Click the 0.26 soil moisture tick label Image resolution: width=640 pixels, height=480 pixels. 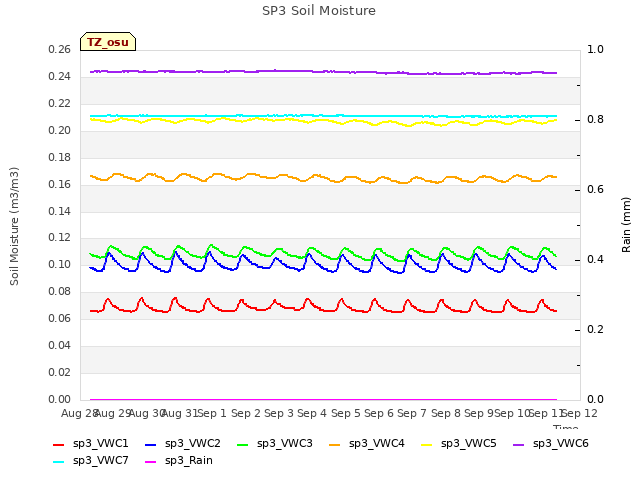60,50
